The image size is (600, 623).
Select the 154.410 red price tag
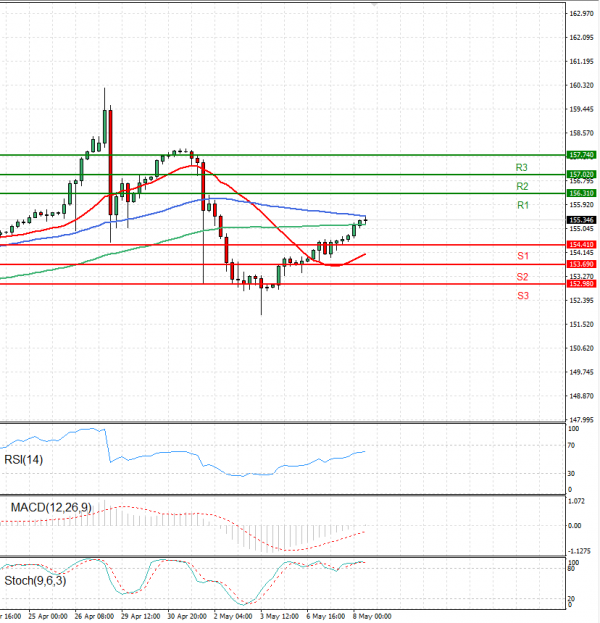(x=581, y=245)
